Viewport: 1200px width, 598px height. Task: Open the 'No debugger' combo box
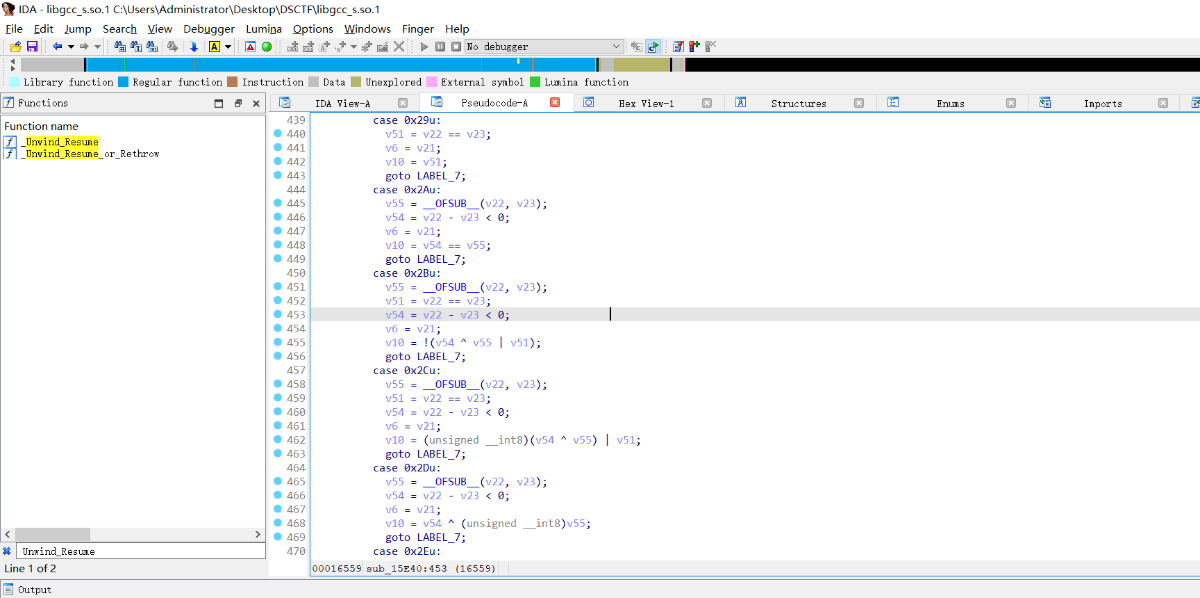[x=544, y=47]
